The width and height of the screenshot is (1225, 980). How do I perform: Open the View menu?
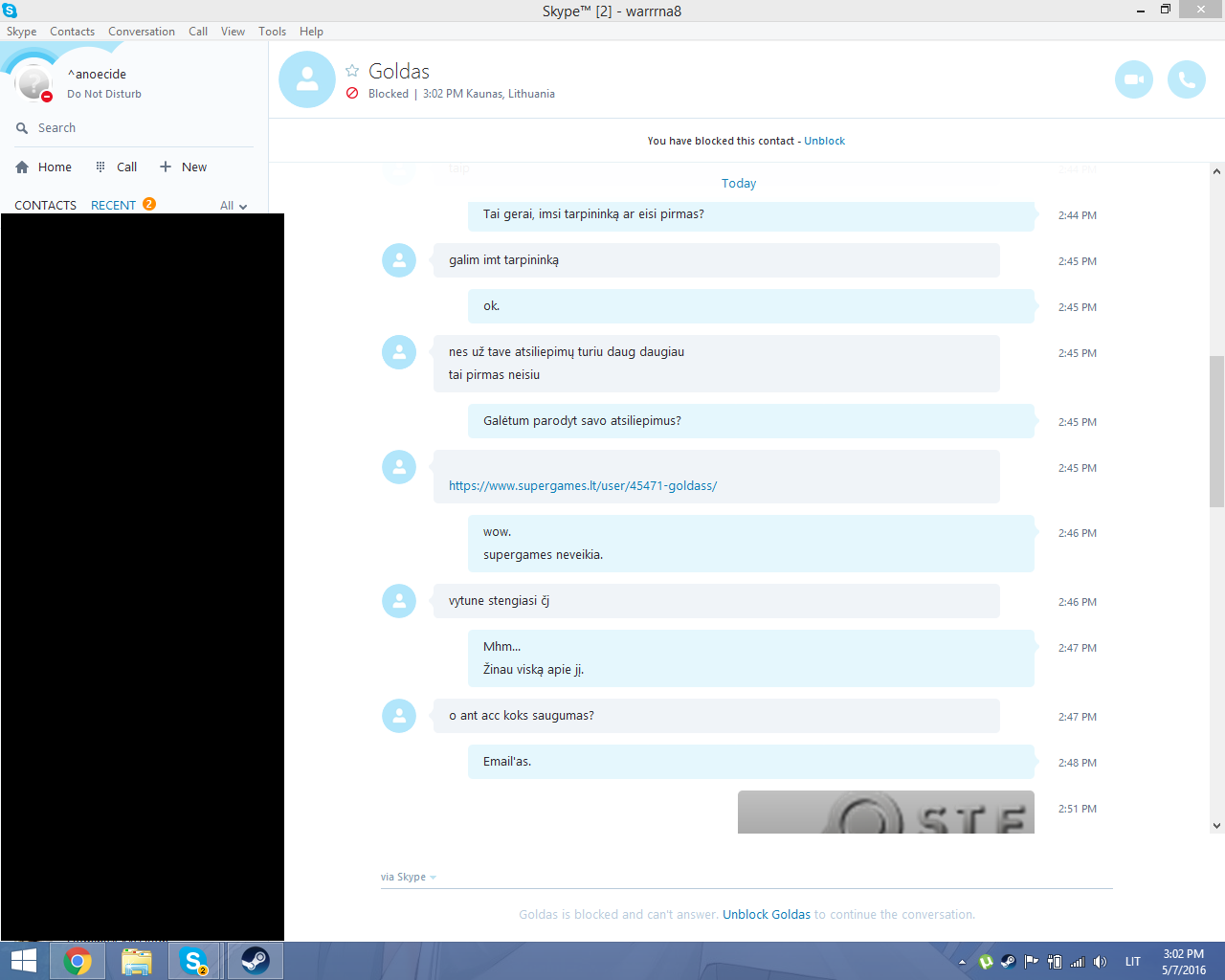(x=234, y=32)
